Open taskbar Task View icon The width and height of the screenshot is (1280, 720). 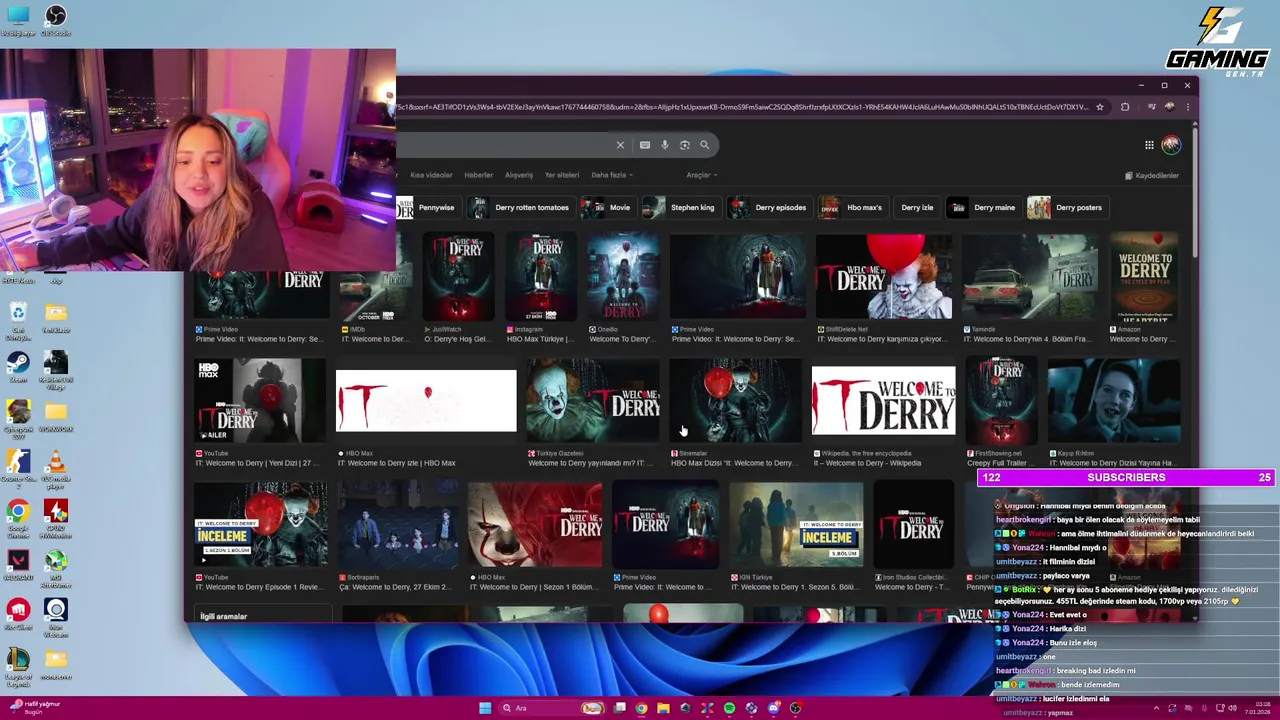[x=620, y=708]
